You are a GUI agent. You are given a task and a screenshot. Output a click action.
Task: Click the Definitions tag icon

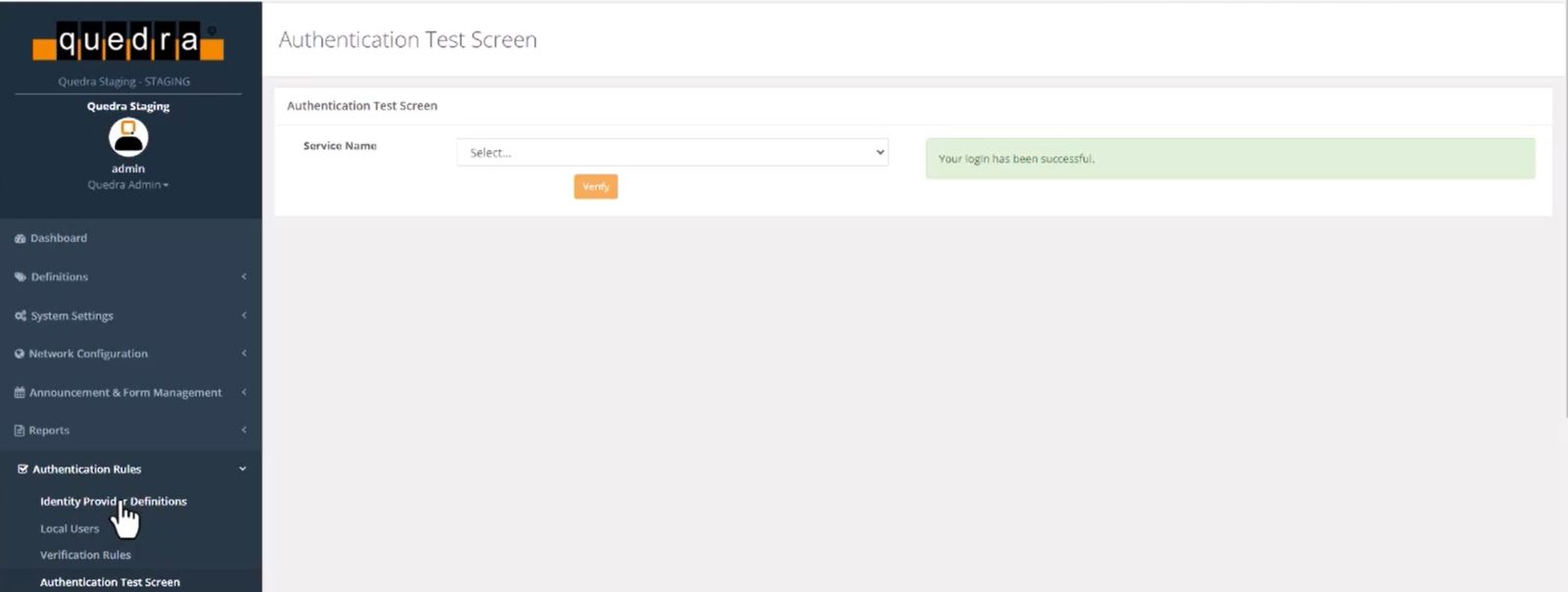point(20,277)
